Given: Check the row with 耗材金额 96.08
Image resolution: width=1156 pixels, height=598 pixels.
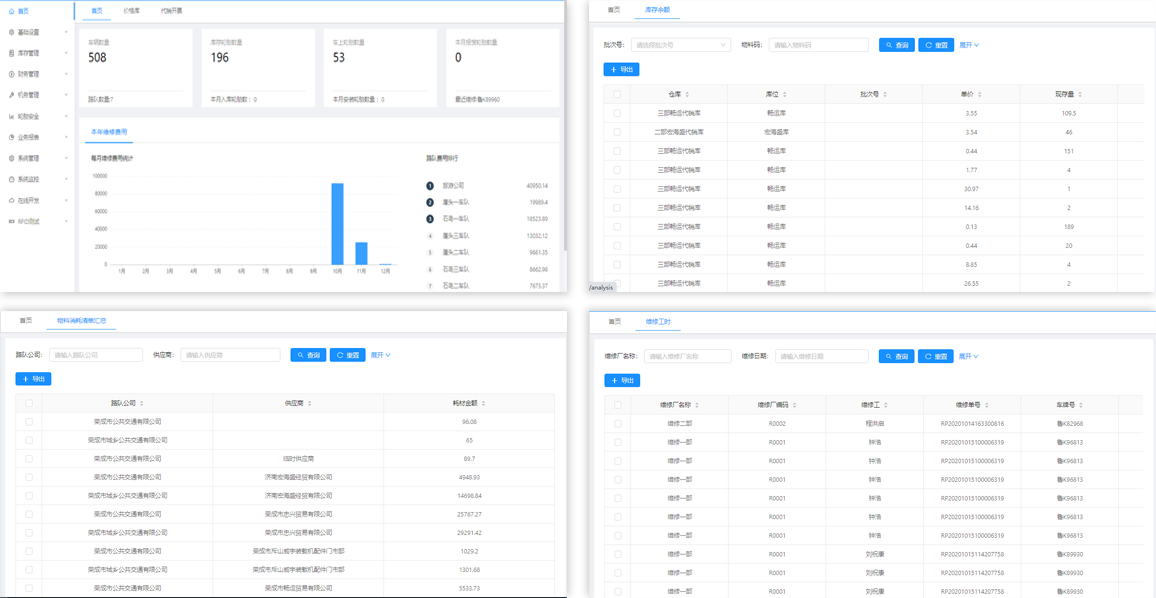Looking at the screenshot, I should coord(29,422).
